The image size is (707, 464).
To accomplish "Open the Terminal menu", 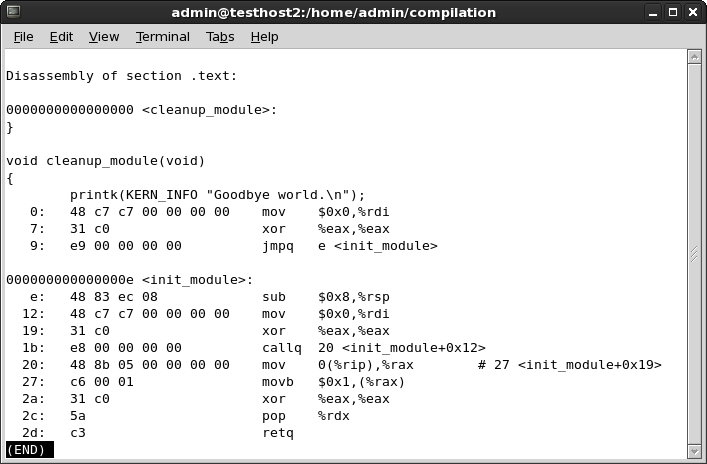I will click(163, 37).
